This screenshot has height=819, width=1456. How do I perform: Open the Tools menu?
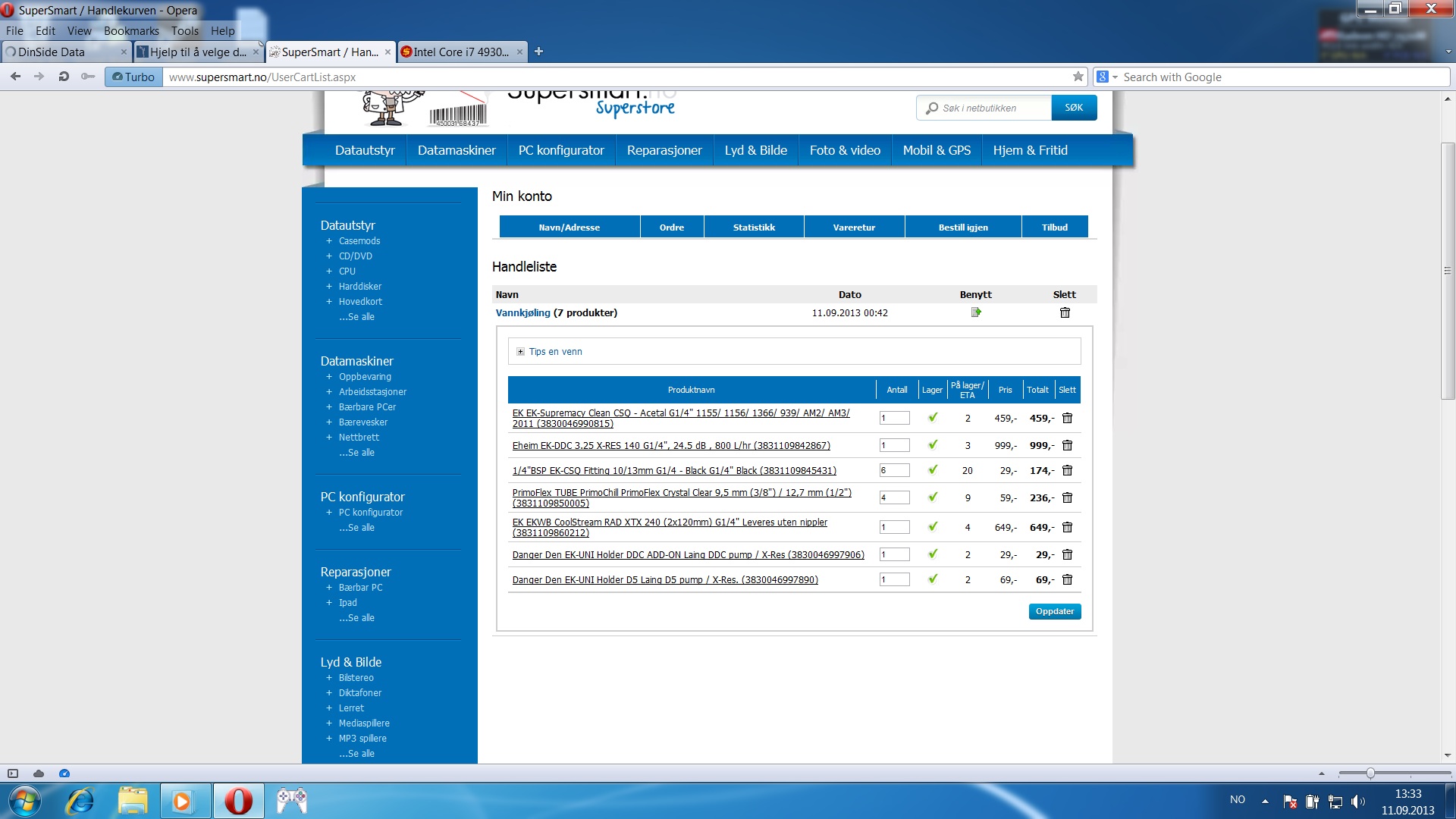click(184, 31)
